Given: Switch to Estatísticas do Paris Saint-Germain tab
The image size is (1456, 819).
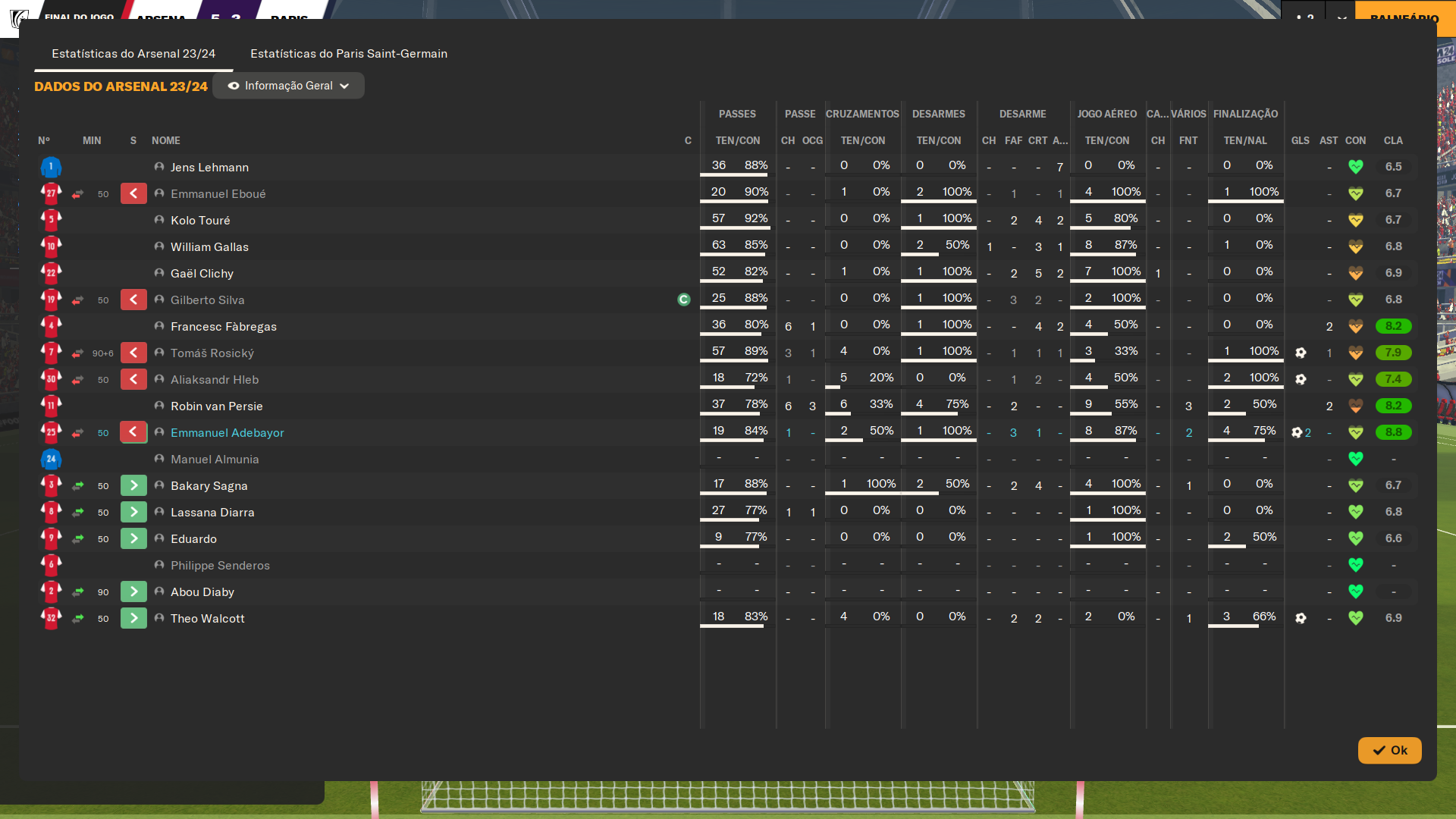Looking at the screenshot, I should [349, 54].
